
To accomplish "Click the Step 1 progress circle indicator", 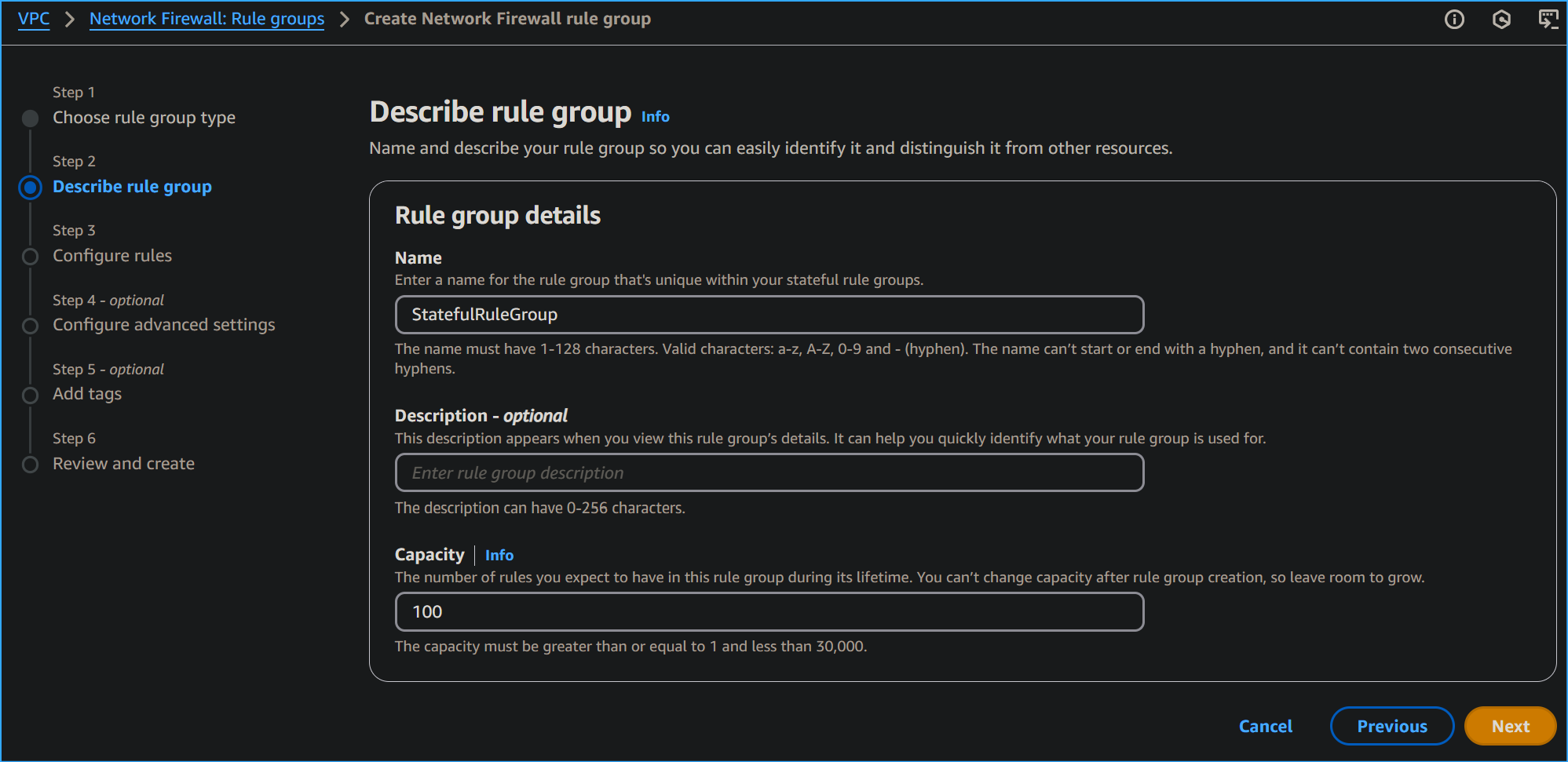I will [x=30, y=118].
